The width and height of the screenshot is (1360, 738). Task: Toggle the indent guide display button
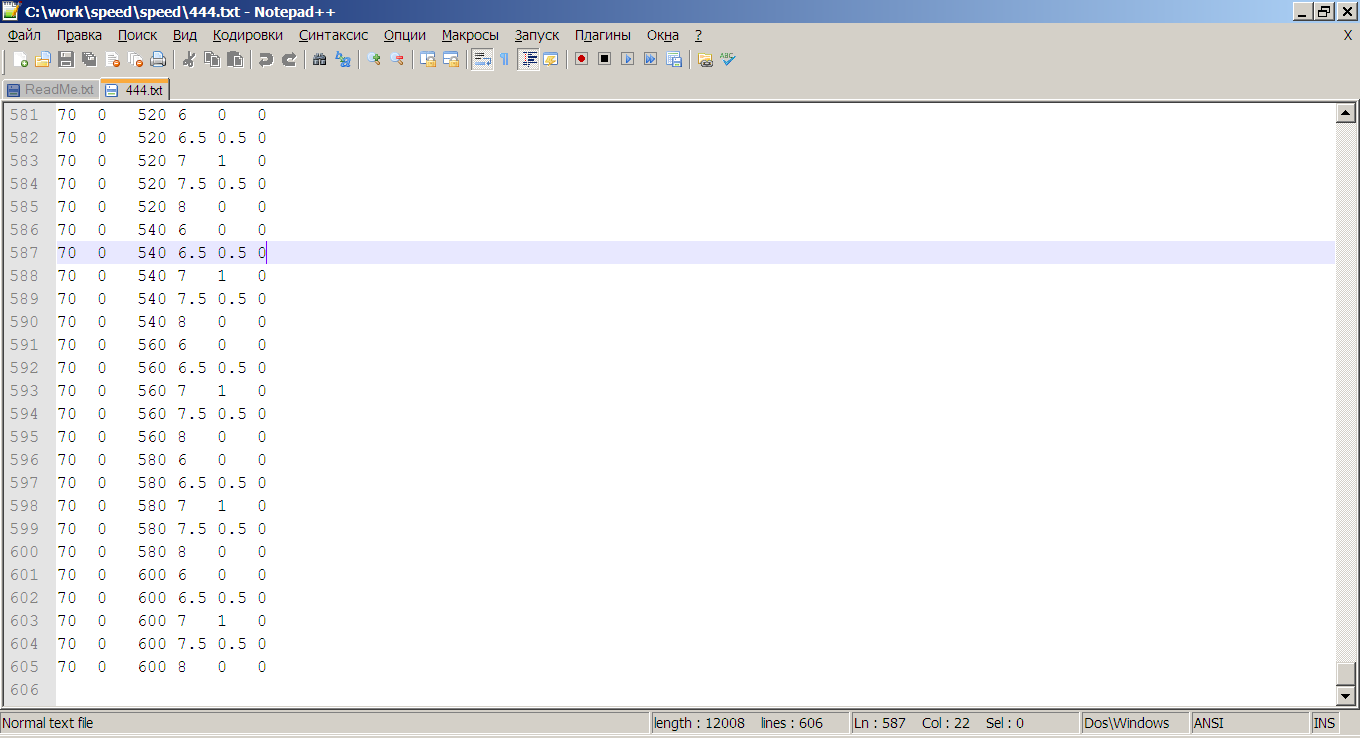(x=528, y=59)
